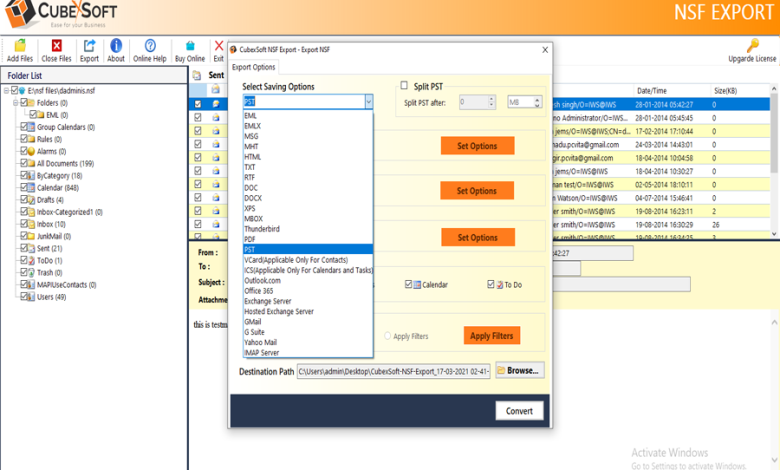Image resolution: width=780 pixels, height=470 pixels.
Task: Select the JunkMail (0) tree item
Action: point(54,236)
